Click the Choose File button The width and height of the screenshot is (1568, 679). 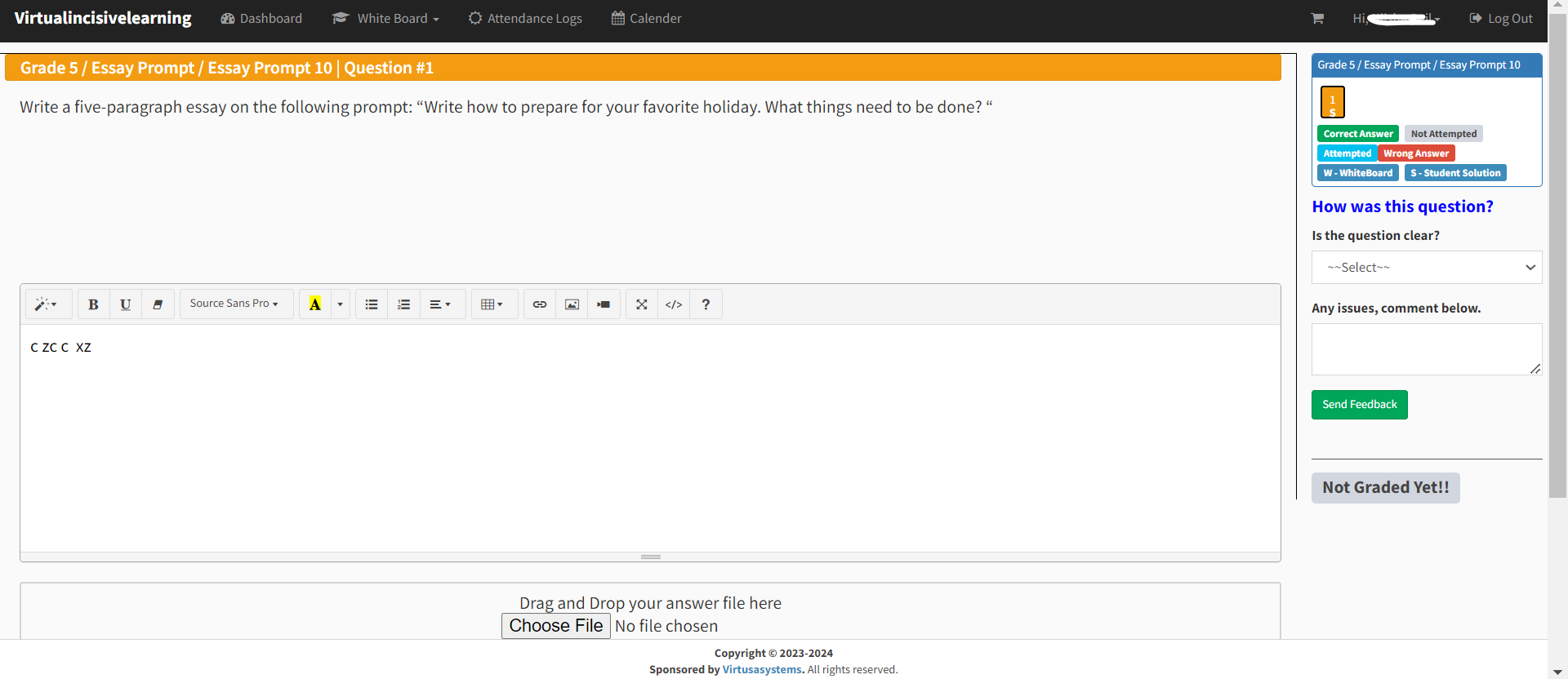coord(555,626)
